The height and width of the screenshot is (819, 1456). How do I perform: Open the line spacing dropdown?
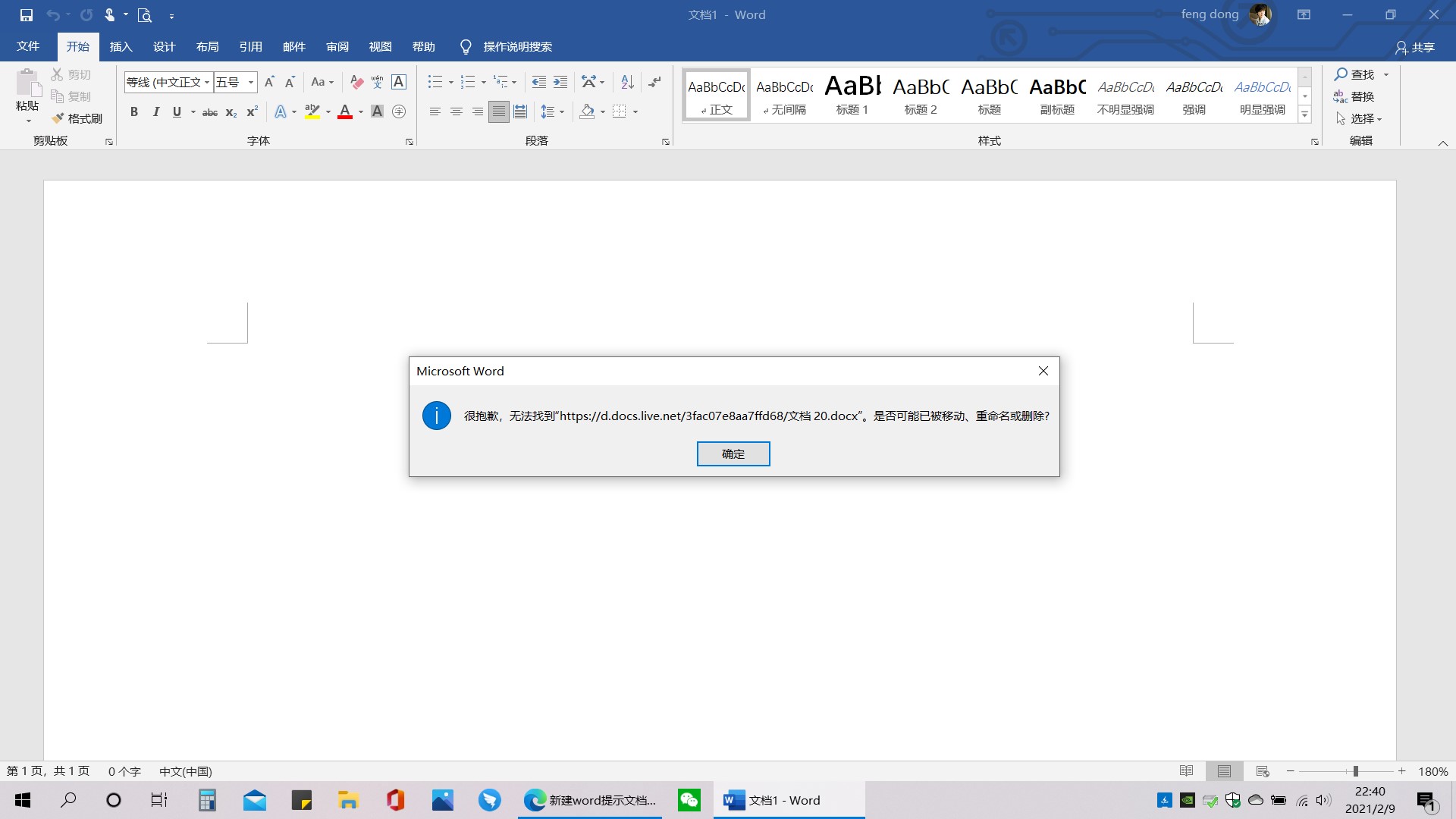(x=552, y=112)
